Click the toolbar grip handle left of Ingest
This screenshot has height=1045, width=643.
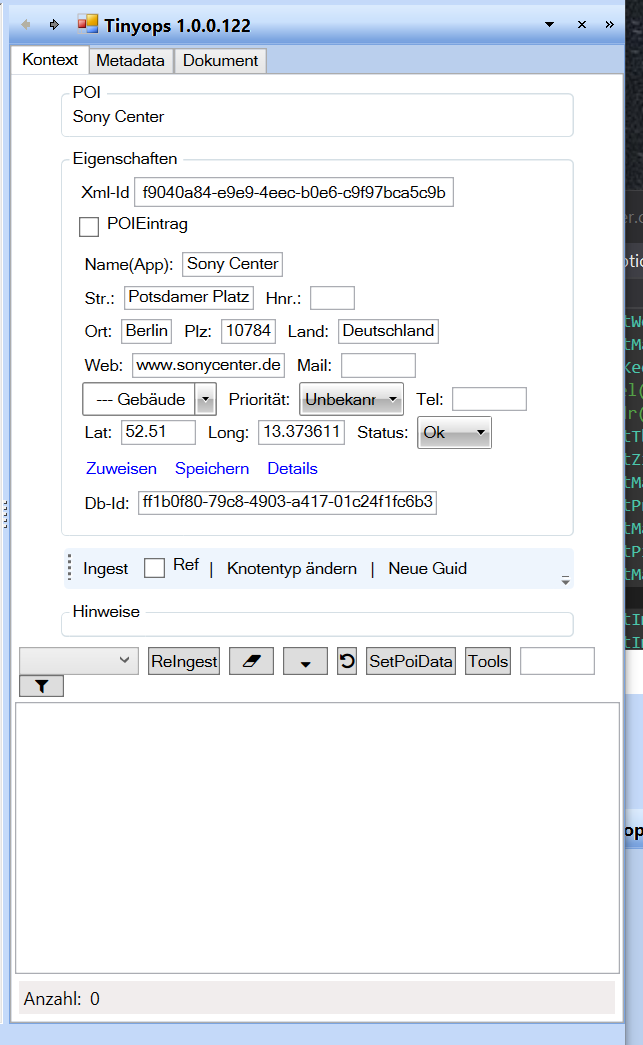[x=70, y=568]
